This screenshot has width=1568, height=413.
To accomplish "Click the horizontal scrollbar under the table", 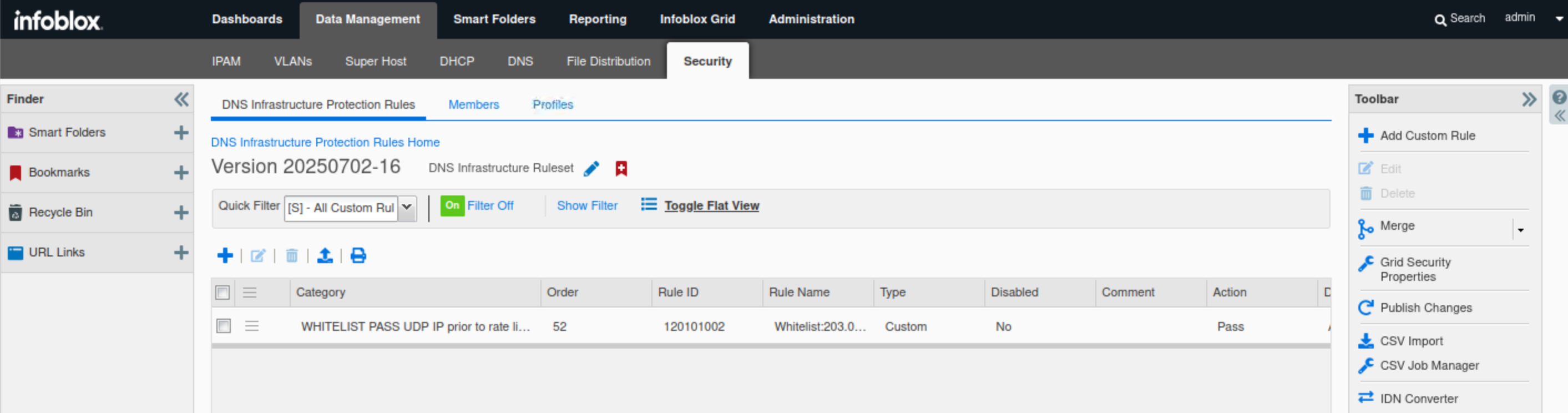I will point(771,346).
